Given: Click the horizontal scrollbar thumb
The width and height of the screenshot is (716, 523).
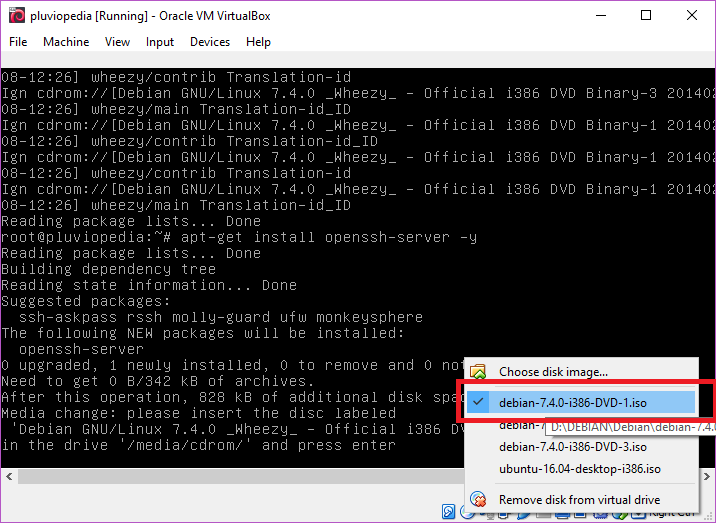Looking at the screenshot, I should (x=241, y=476).
